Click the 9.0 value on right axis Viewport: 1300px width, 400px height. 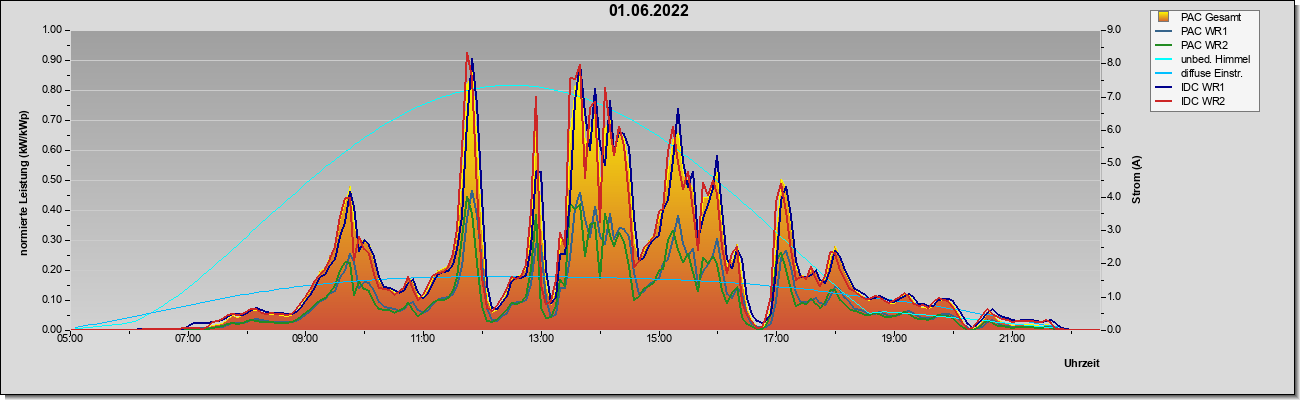point(1116,30)
